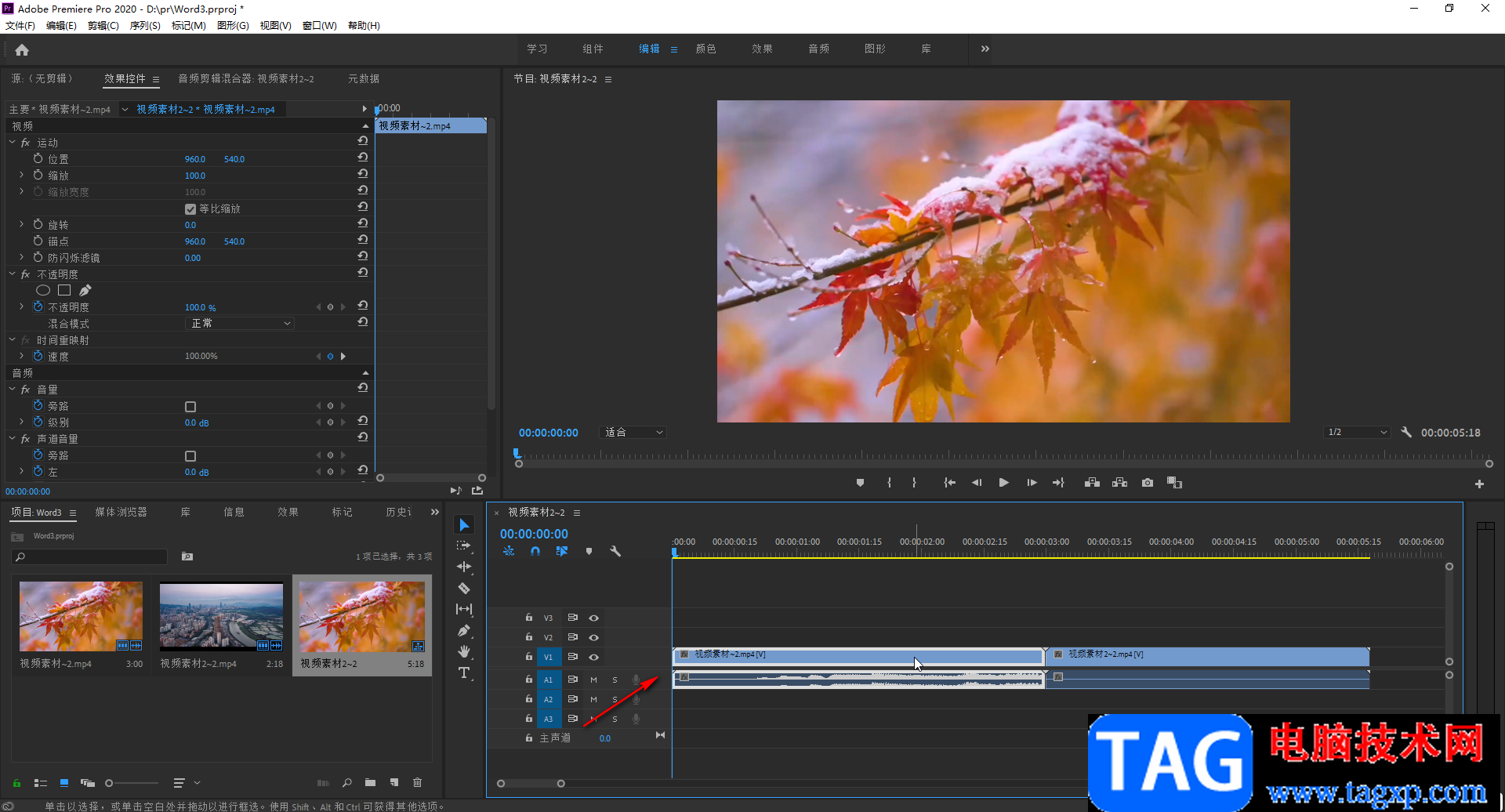Mute track A1

click(593, 680)
